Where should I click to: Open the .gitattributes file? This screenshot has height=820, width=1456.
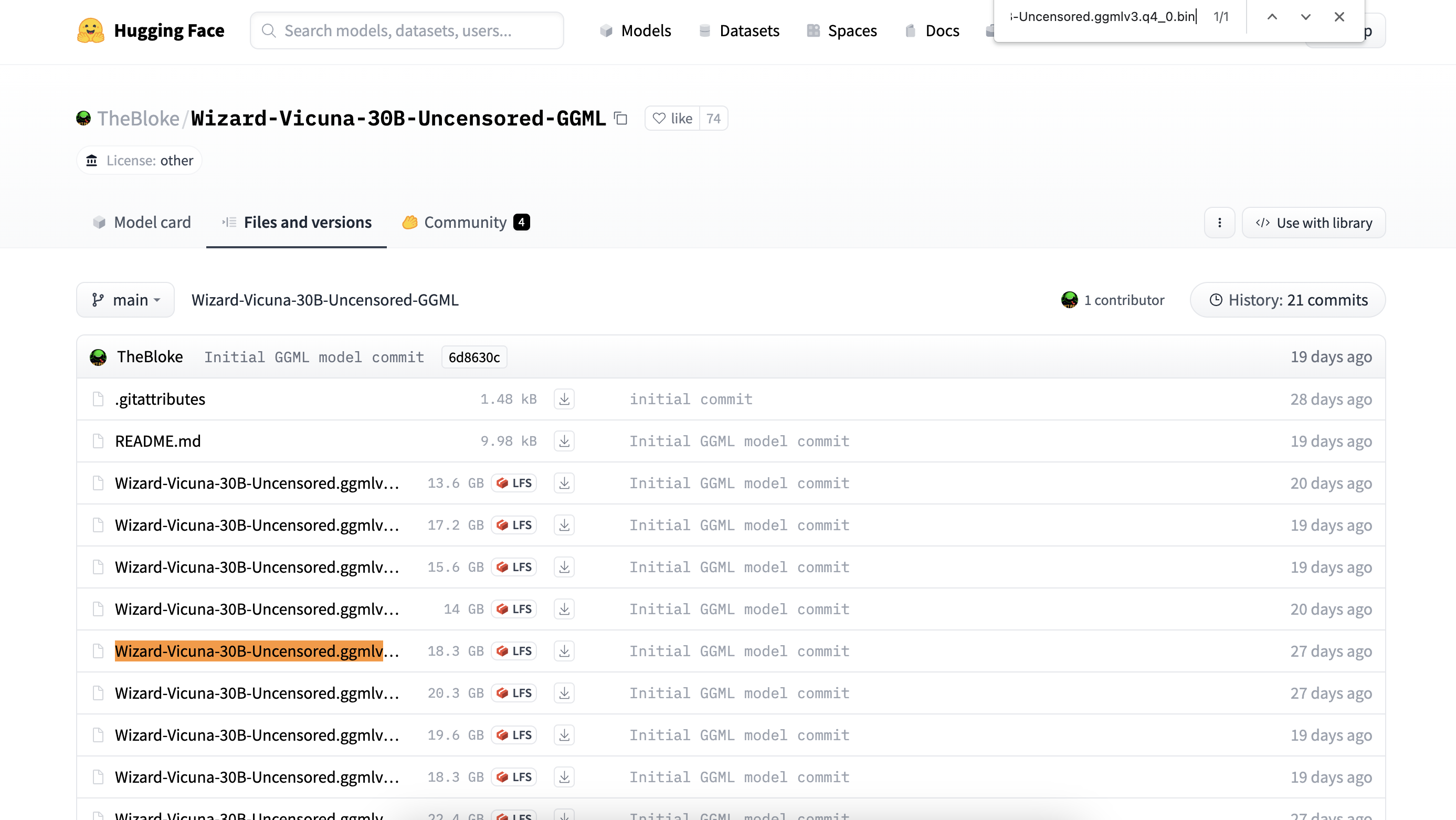pyautogui.click(x=160, y=399)
